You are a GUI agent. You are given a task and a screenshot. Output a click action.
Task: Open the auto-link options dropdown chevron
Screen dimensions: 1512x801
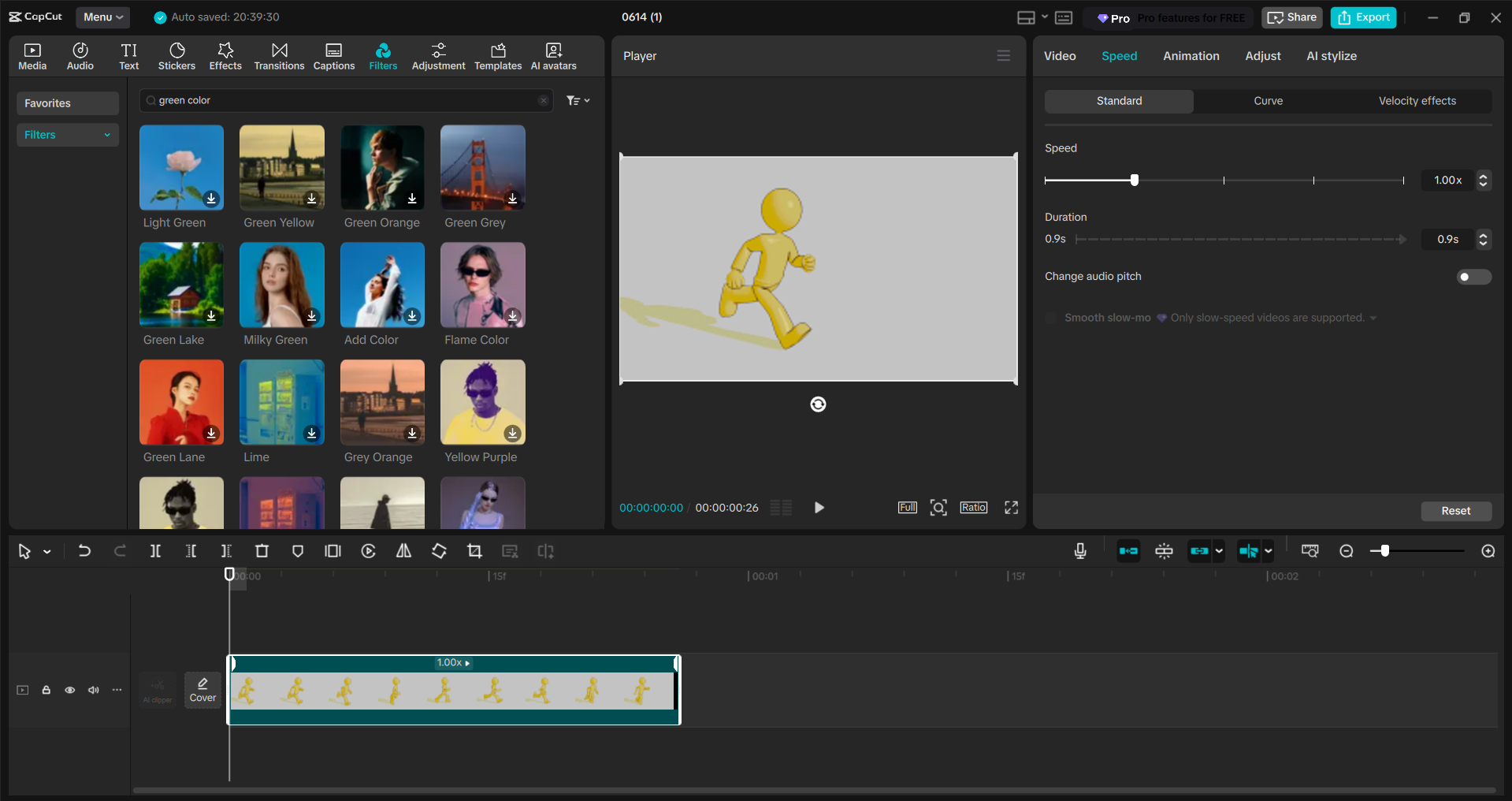pos(1219,551)
